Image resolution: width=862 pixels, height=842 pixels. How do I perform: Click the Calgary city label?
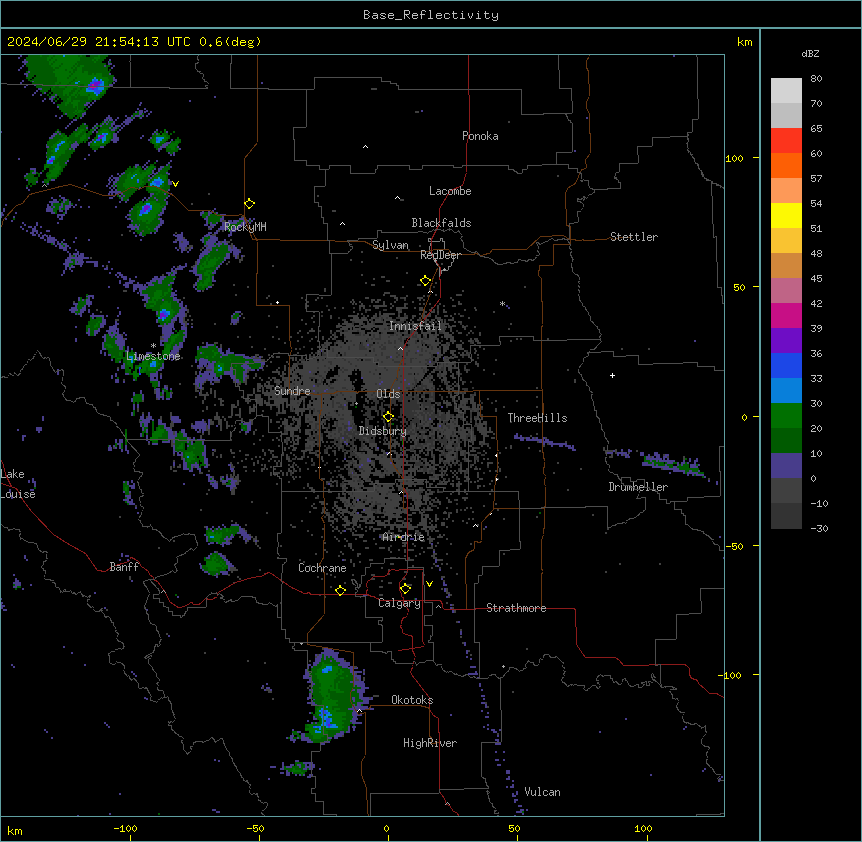pos(399,603)
